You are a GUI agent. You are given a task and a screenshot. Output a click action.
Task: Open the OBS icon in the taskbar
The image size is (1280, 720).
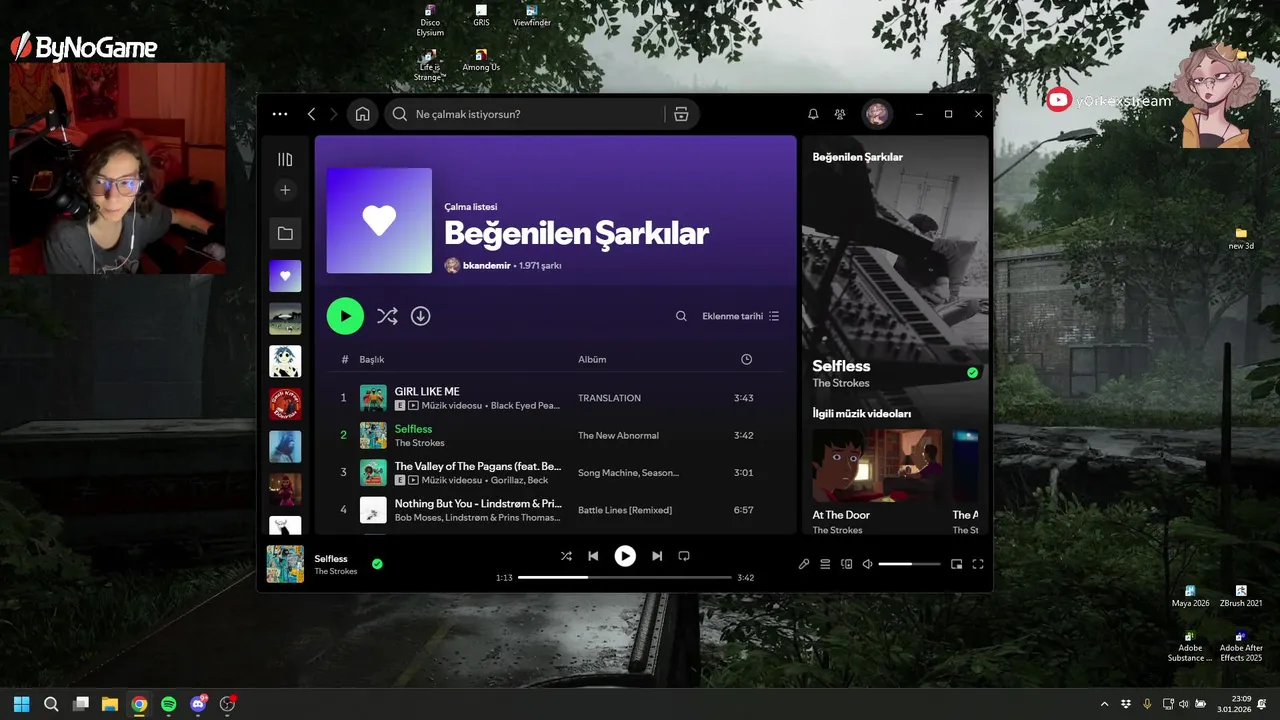227,704
